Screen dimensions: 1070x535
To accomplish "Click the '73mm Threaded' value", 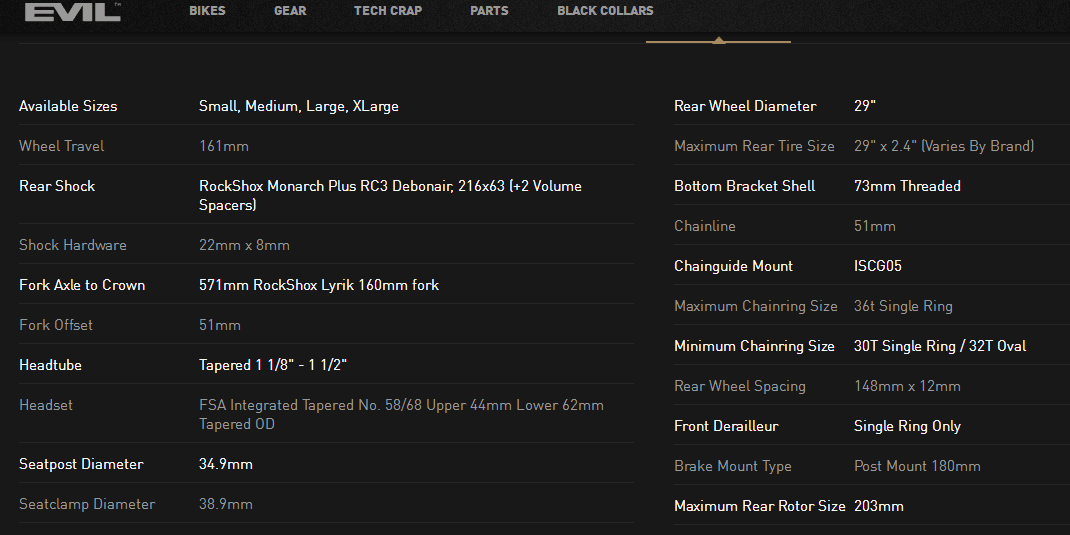I will (907, 186).
